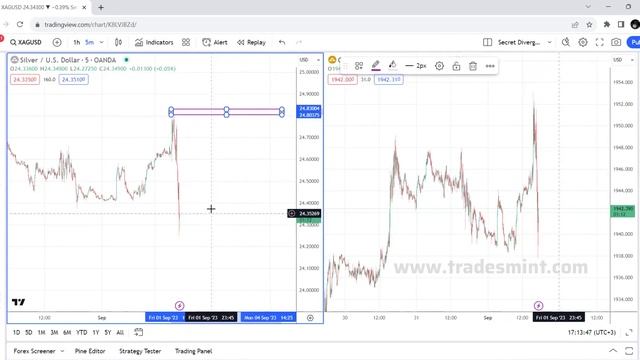Bookmark this page with the star icon
This screenshot has width=640, height=360.
coord(589,24)
